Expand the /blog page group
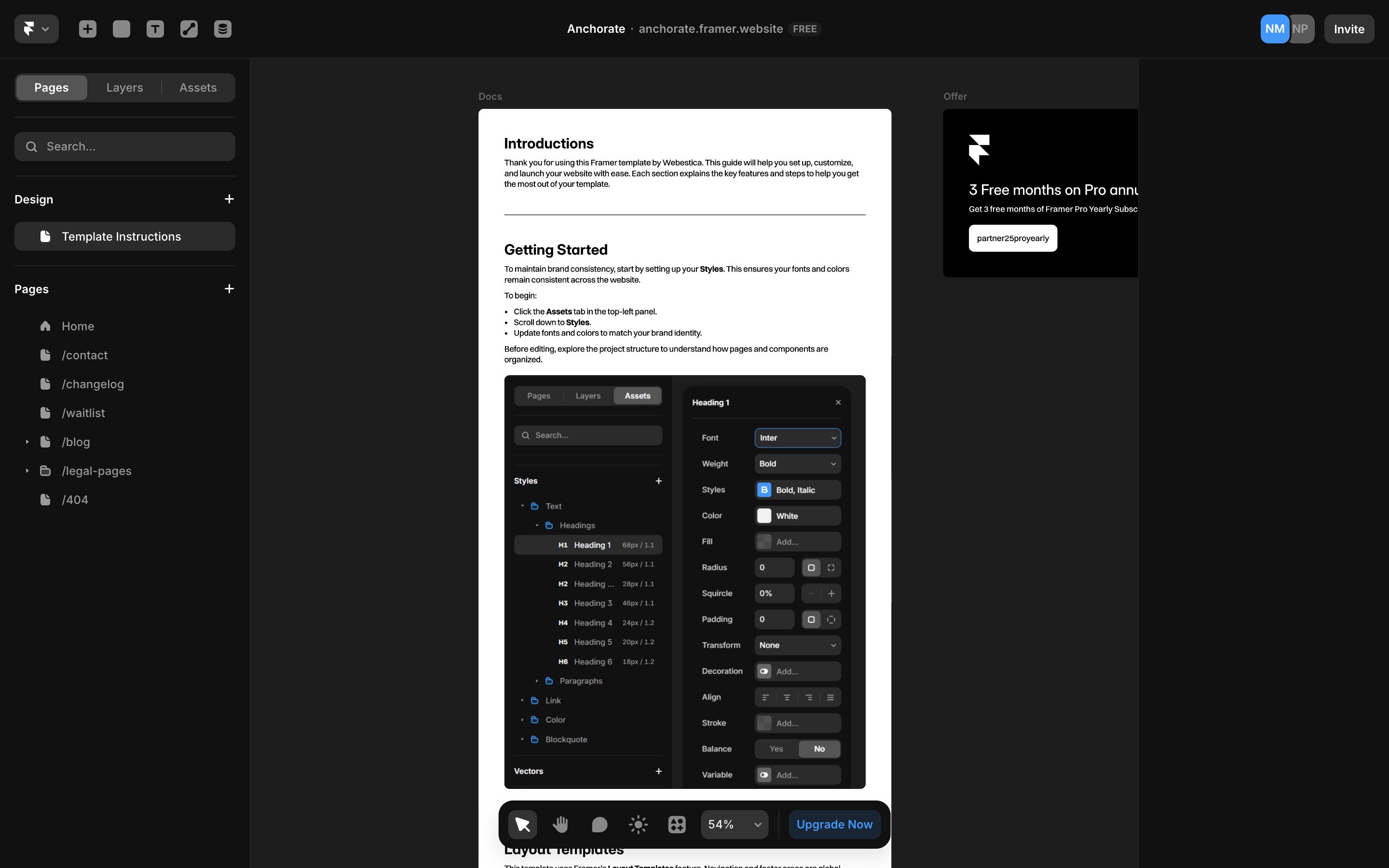The image size is (1389, 868). [27, 441]
